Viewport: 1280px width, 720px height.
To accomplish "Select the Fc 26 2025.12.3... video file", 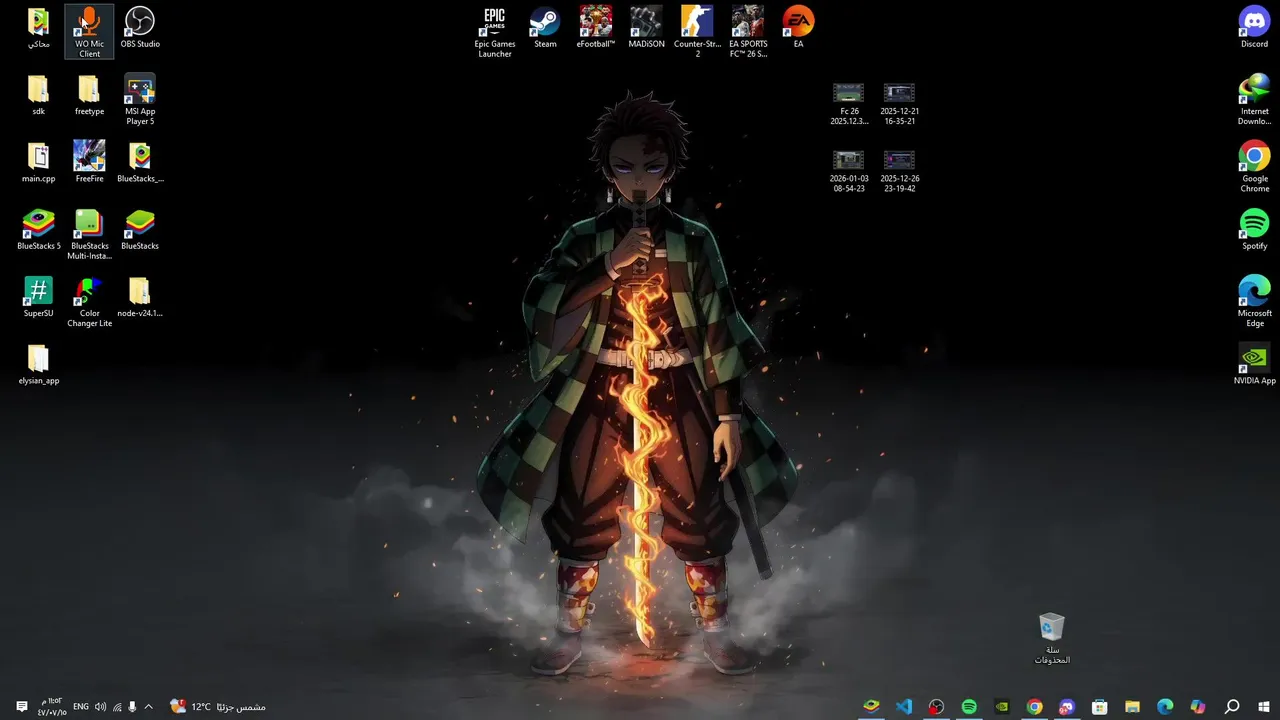I will [x=849, y=104].
